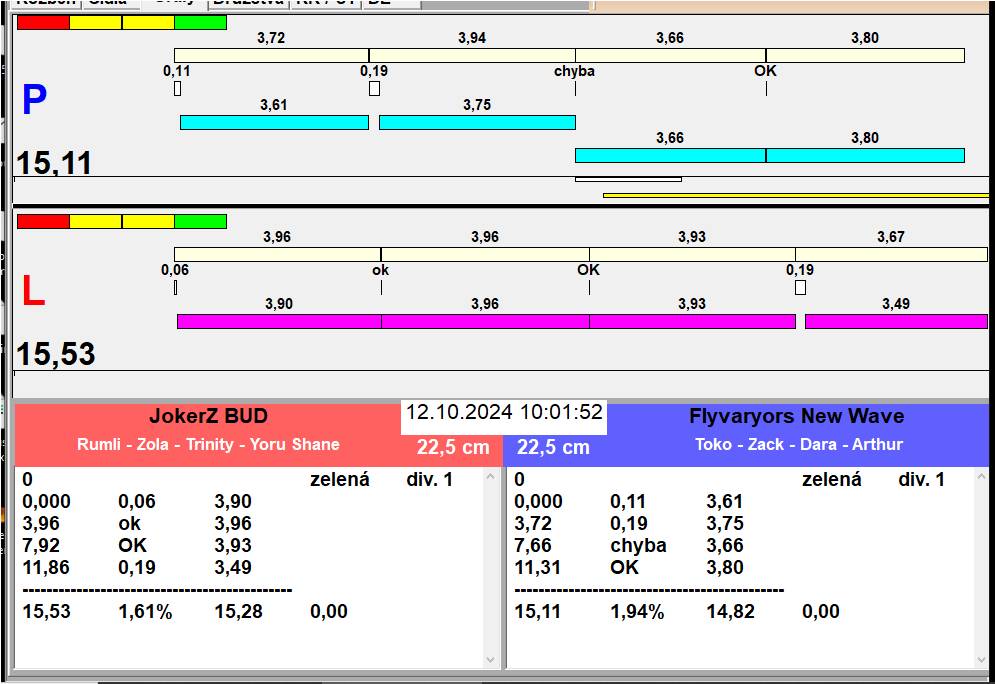Viewport: 995px width, 684px height.
Task: Click the green start light in lane P
Action: point(201,23)
